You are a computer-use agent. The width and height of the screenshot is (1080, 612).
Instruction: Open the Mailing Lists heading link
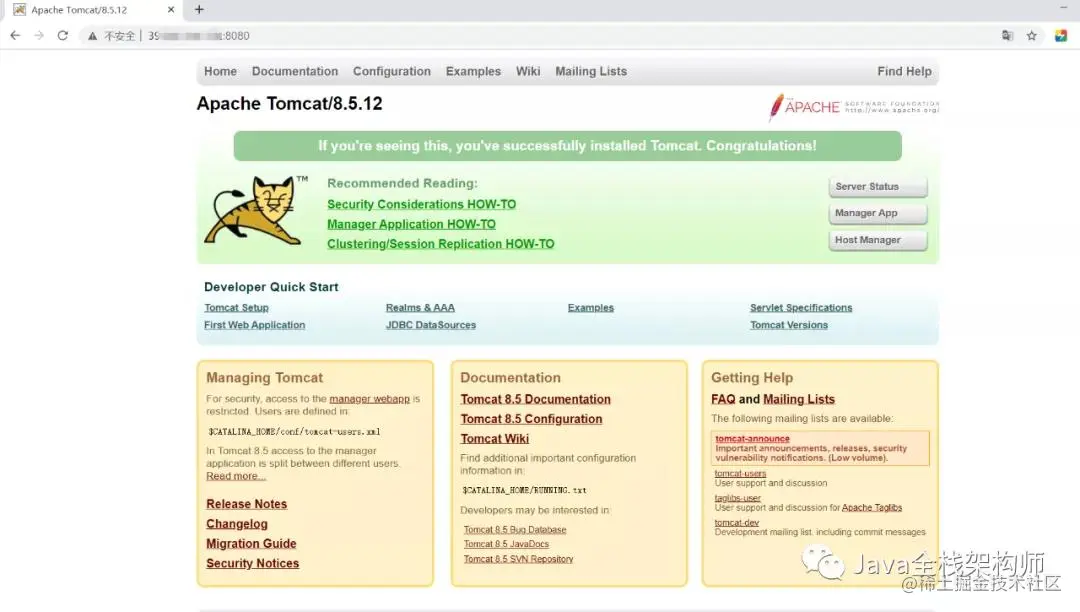[799, 399]
